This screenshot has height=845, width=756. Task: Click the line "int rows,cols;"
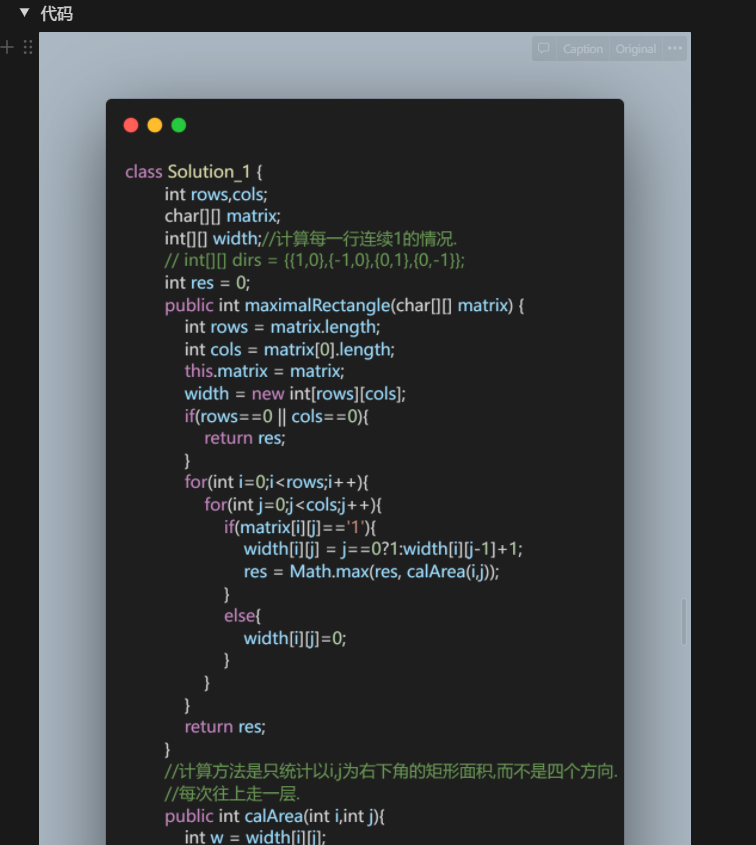click(216, 194)
